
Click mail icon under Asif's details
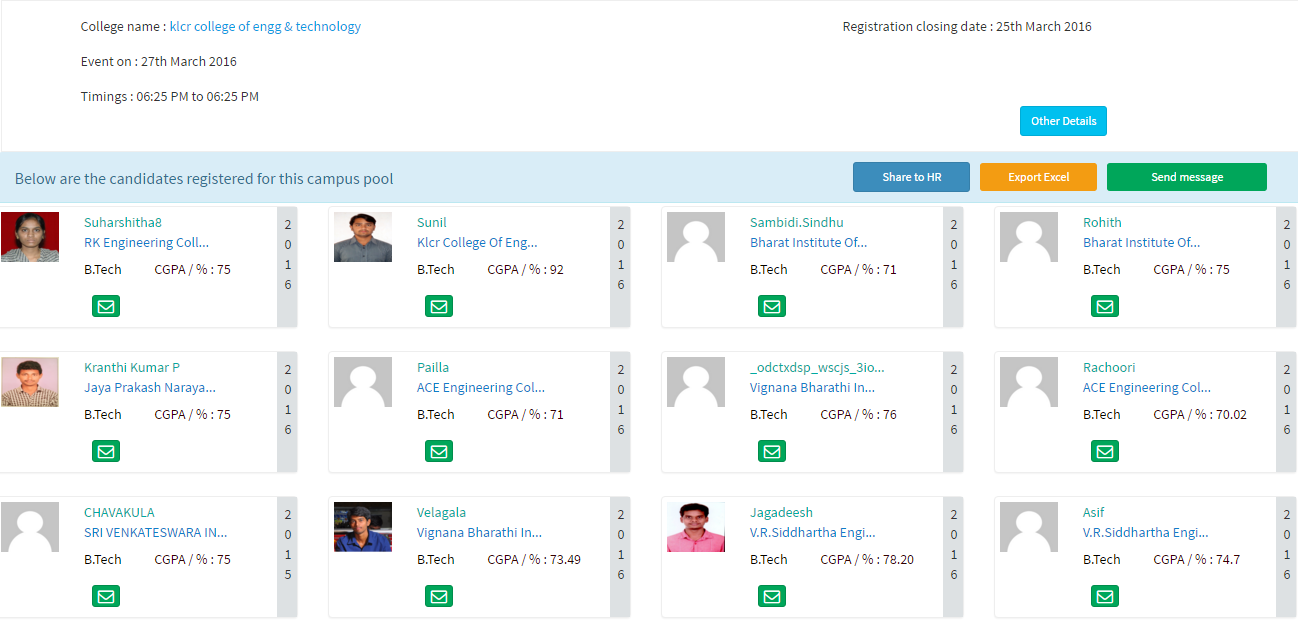(1105, 596)
